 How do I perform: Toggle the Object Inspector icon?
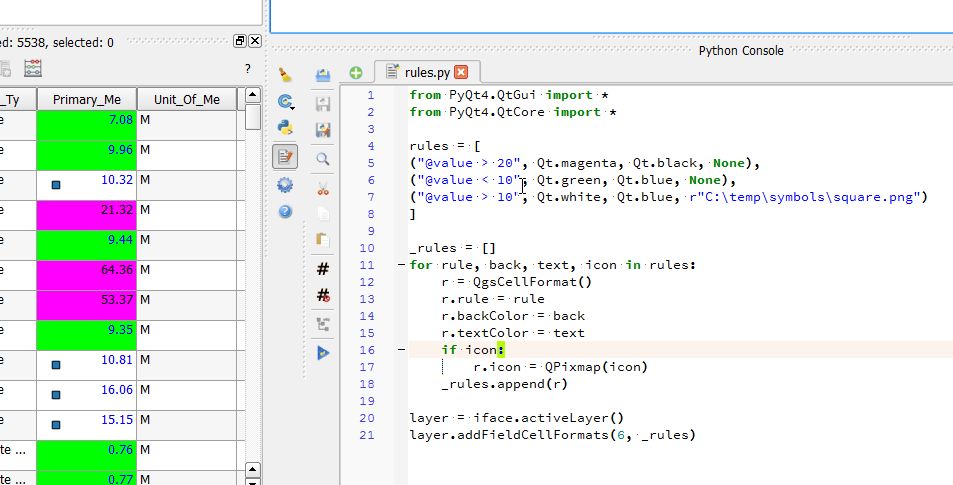pyautogui.click(x=323, y=324)
